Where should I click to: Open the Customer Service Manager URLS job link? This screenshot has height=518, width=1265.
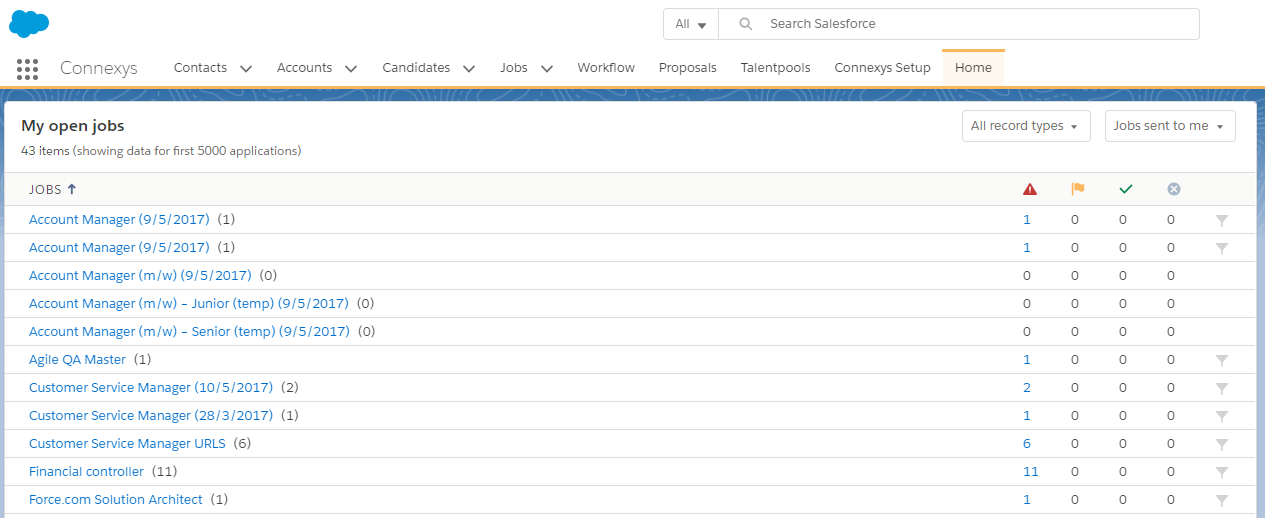tap(127, 443)
